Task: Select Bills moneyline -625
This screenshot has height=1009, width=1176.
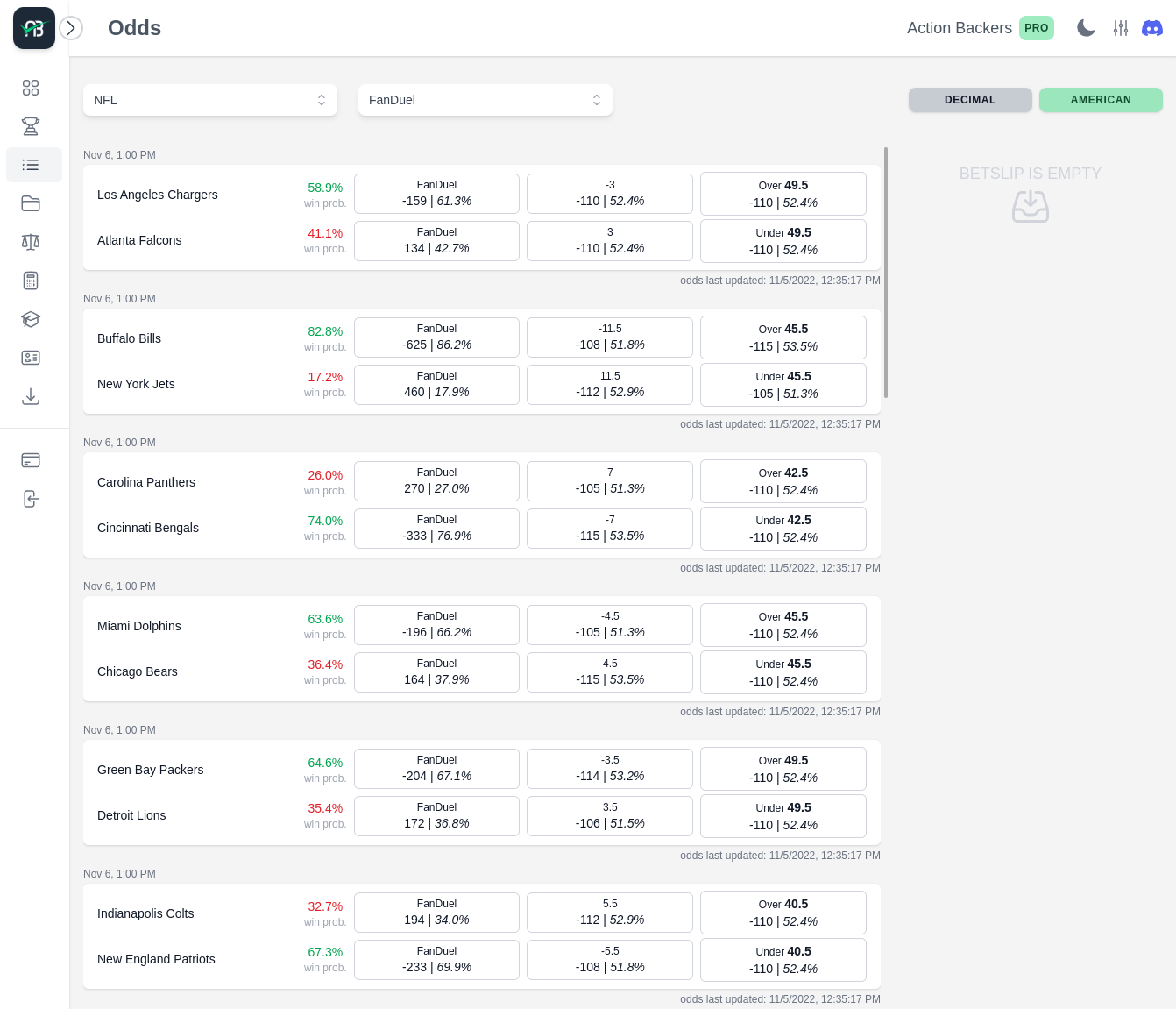Action: point(436,338)
